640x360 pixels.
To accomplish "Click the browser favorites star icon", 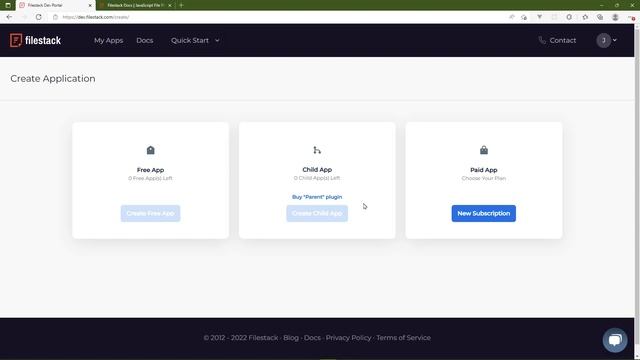I will tap(585, 17).
